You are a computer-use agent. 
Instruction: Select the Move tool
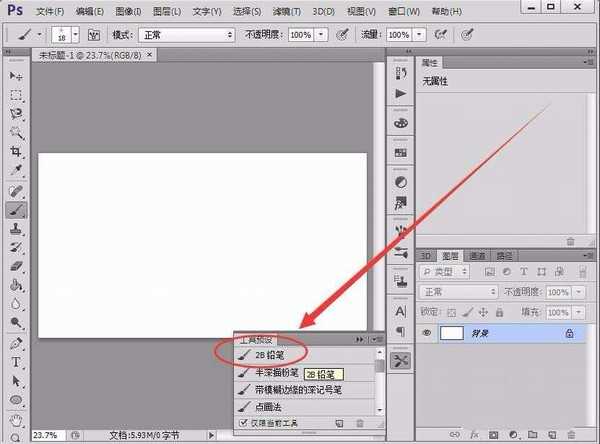click(17, 77)
